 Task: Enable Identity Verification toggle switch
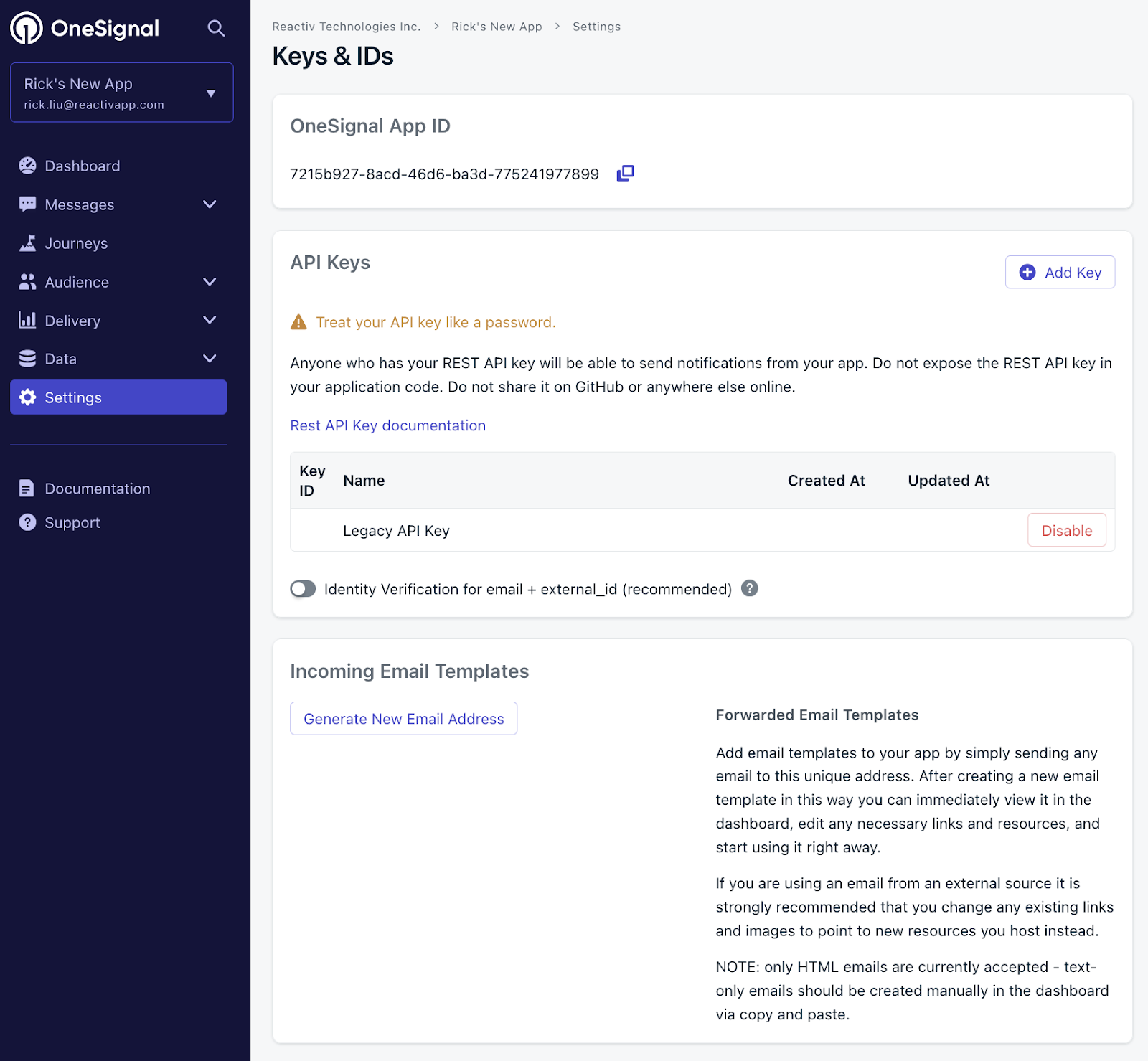tap(303, 589)
